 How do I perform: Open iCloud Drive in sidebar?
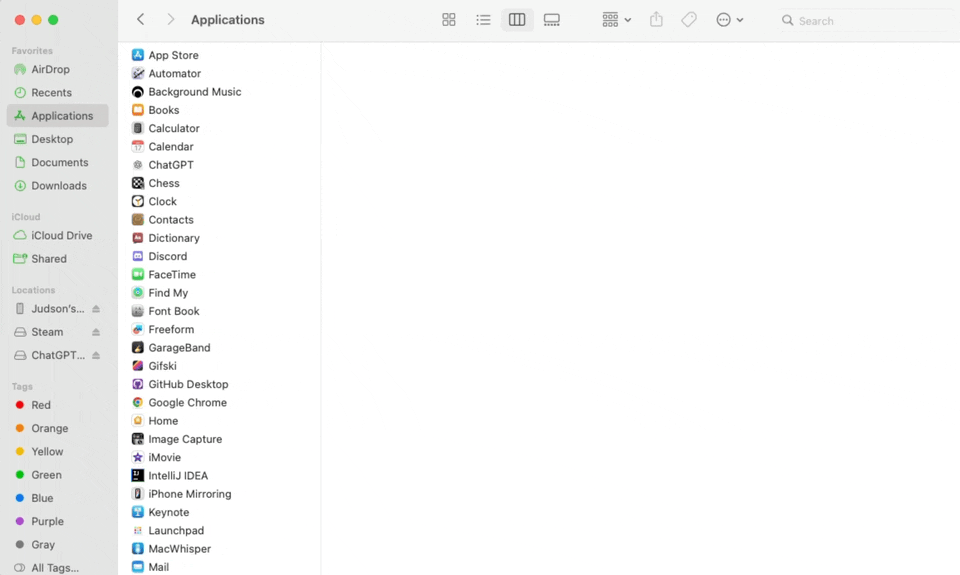coord(58,235)
